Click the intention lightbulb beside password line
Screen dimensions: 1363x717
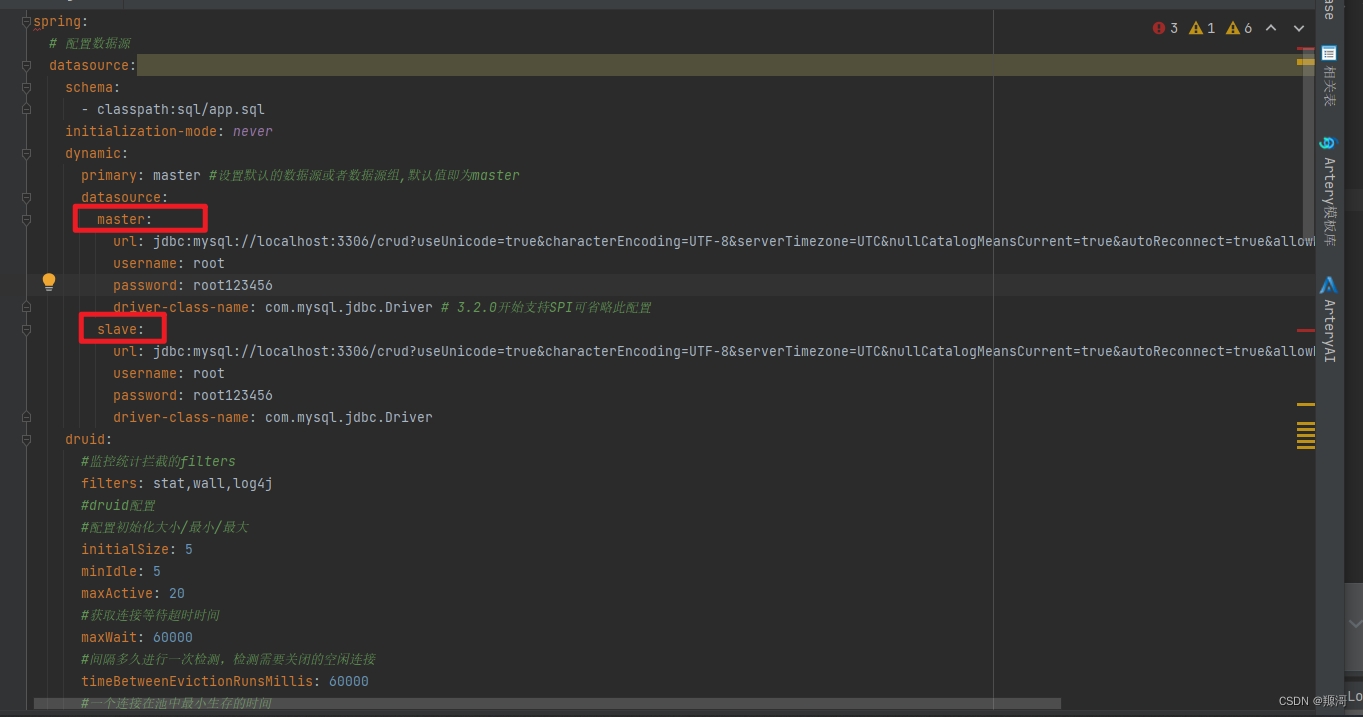48,283
